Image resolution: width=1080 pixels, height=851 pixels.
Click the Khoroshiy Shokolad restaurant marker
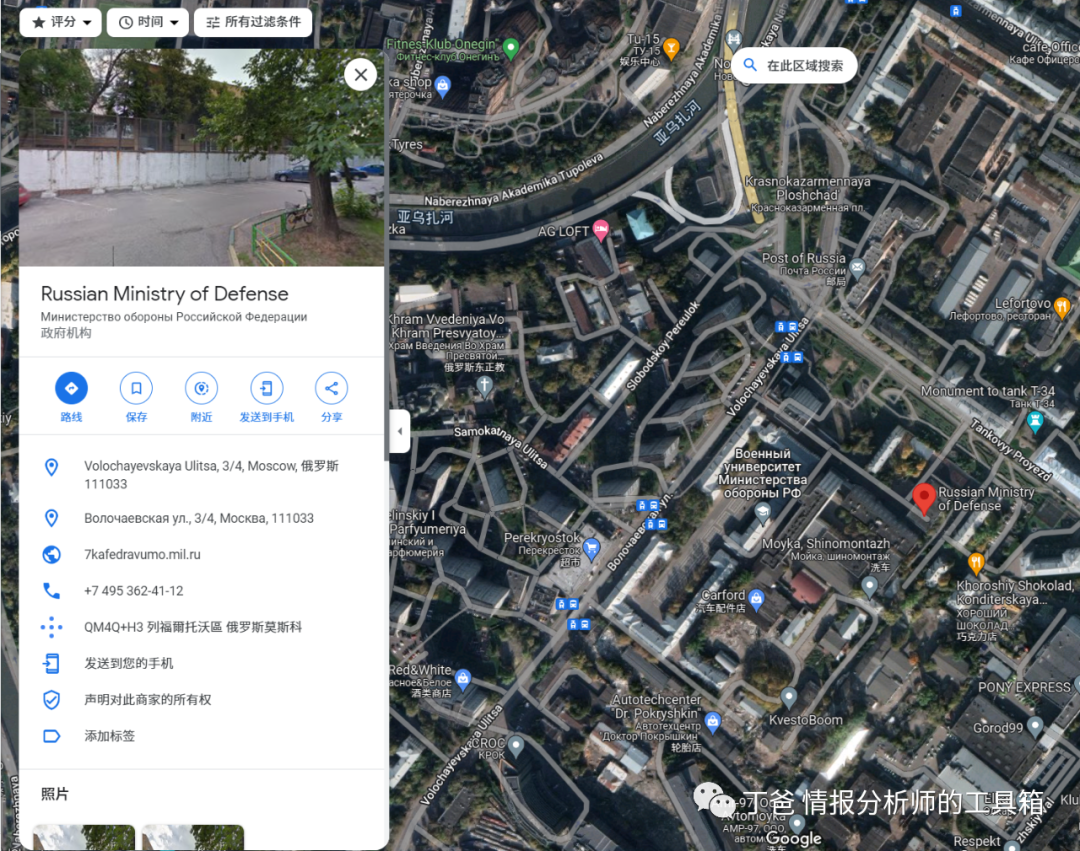[975, 563]
